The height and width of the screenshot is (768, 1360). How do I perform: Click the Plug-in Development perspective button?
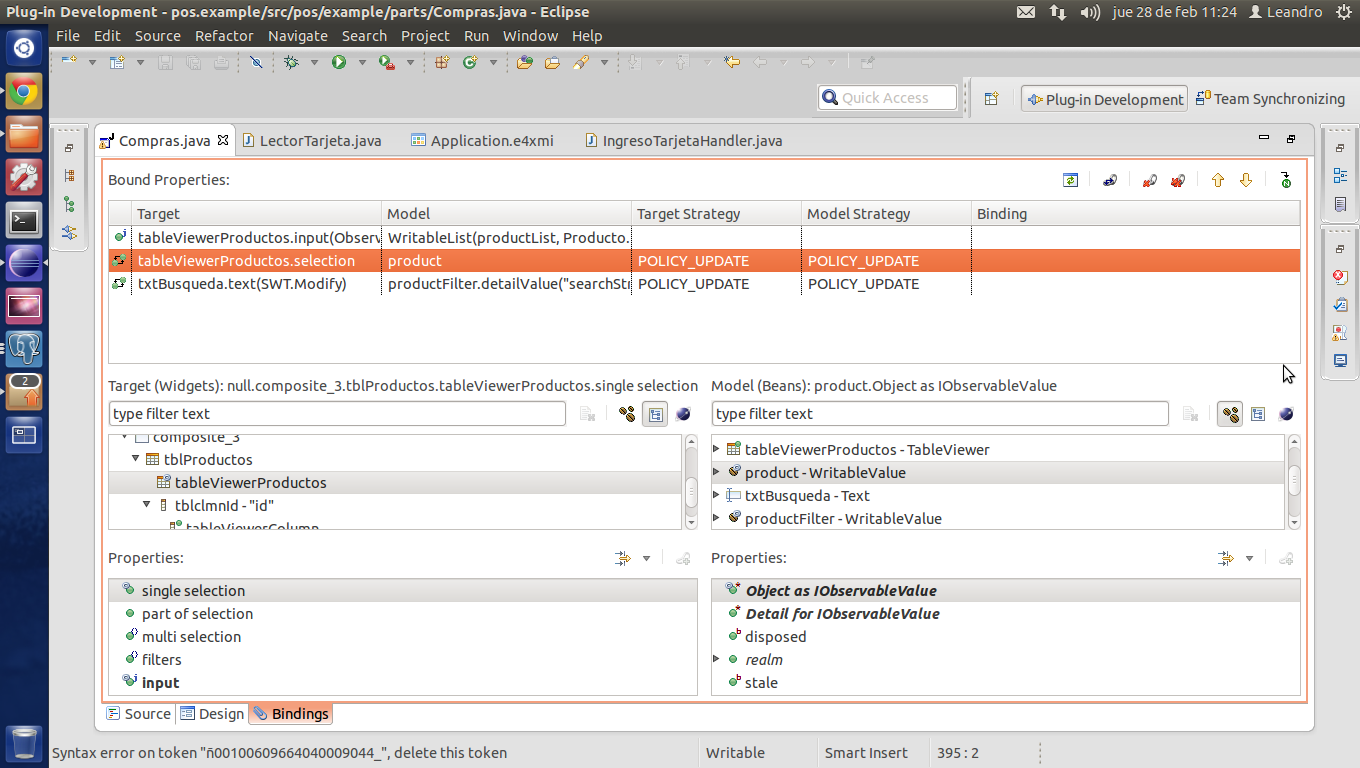(x=1104, y=99)
